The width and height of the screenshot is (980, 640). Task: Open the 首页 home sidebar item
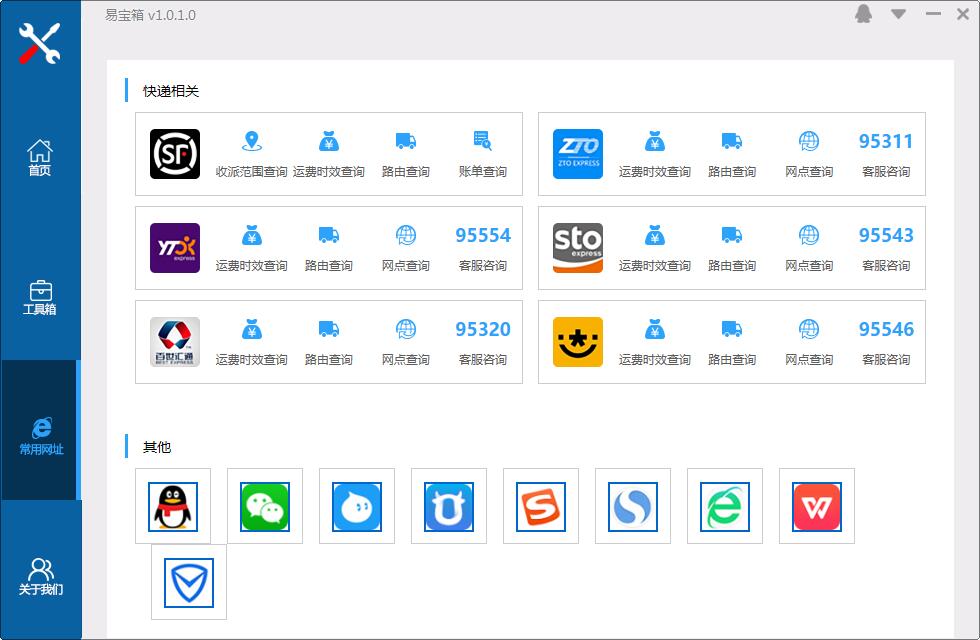[39, 157]
